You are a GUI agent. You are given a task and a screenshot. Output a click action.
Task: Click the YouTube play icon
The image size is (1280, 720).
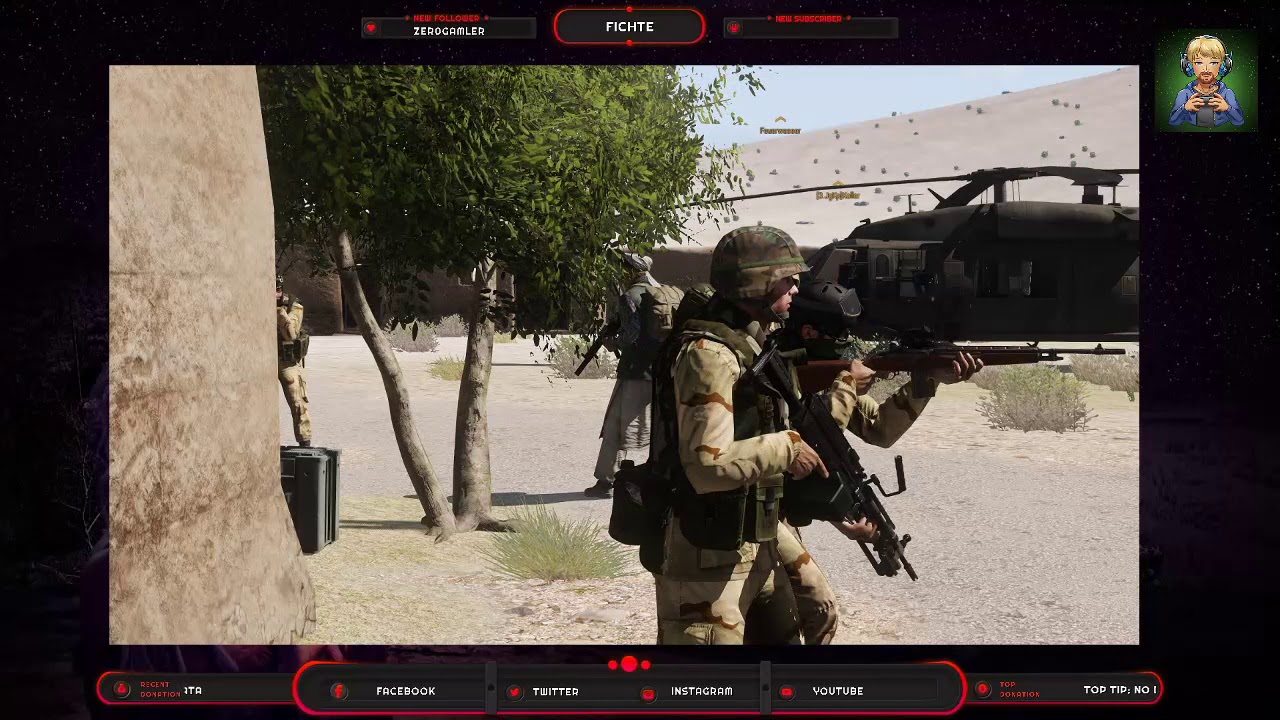pyautogui.click(x=787, y=692)
